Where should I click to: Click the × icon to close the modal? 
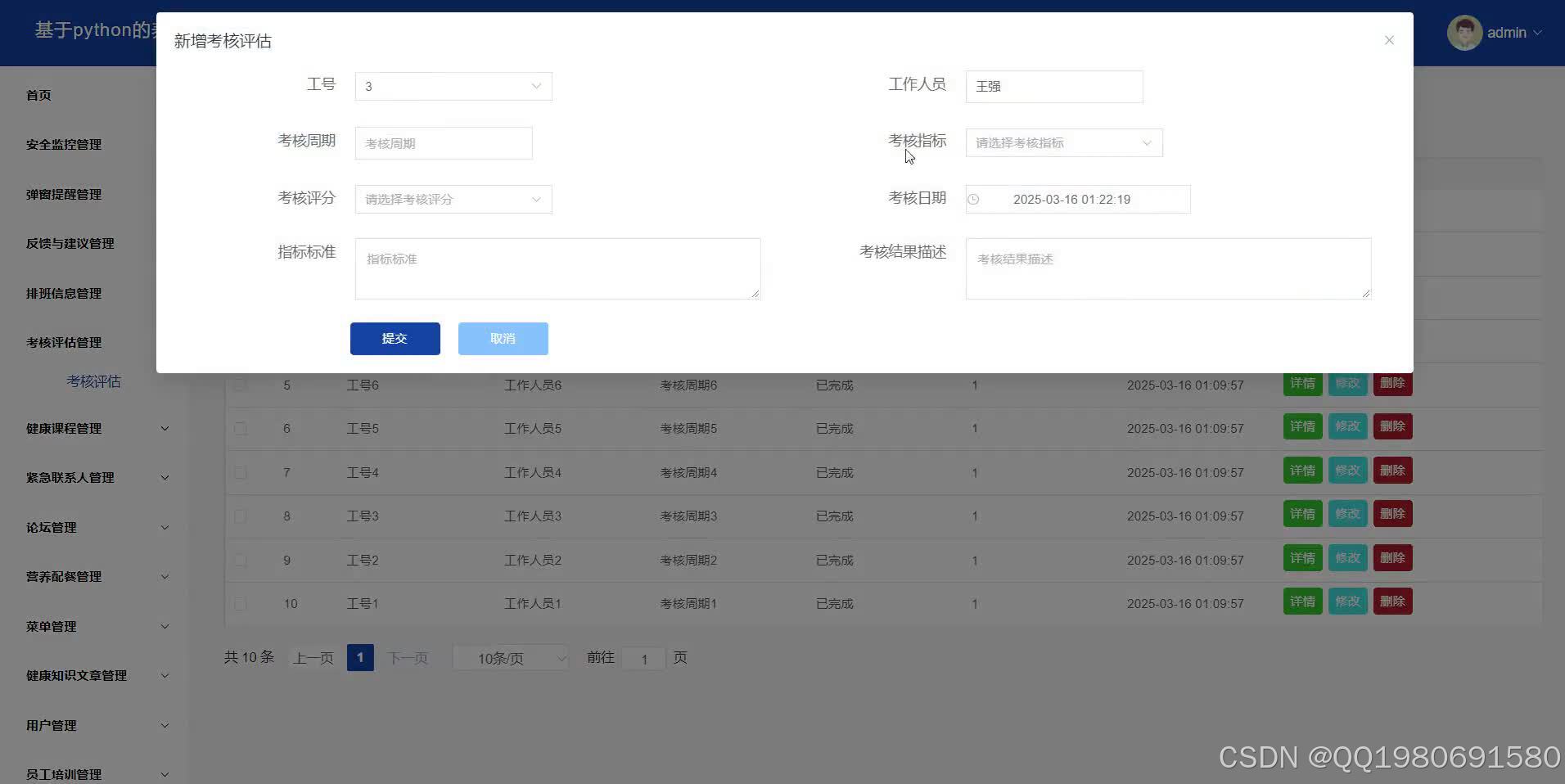point(1389,39)
